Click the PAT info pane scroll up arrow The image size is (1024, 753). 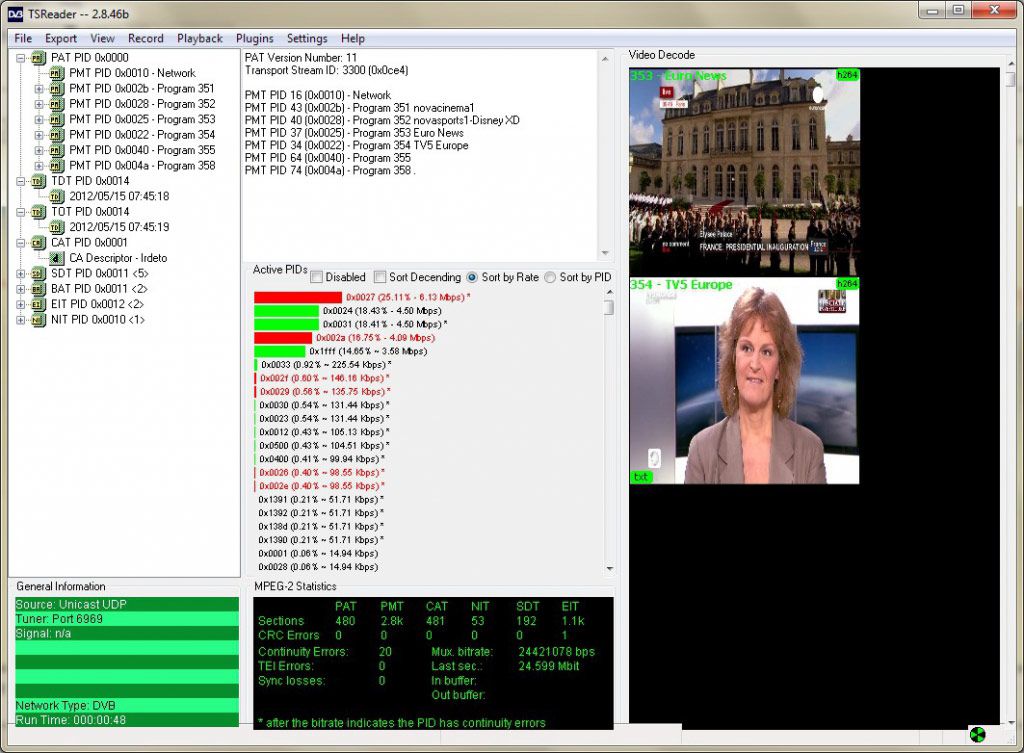605,59
